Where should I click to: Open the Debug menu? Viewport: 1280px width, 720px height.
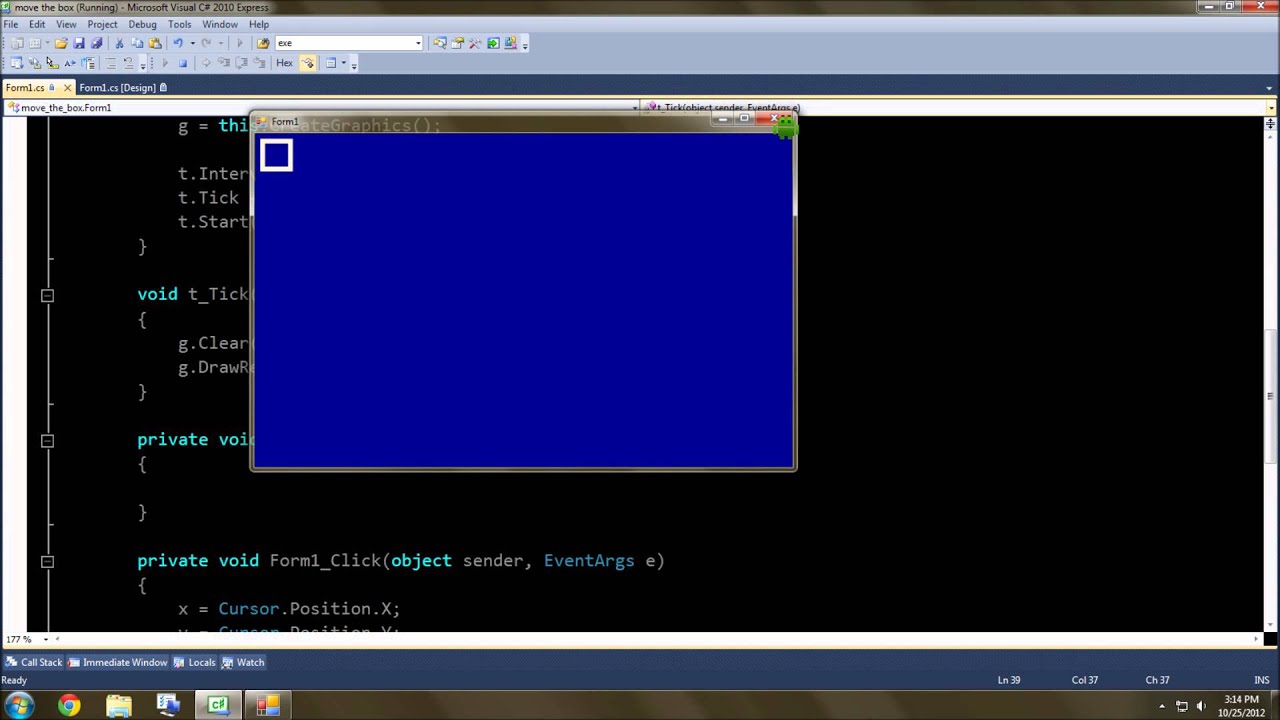pyautogui.click(x=142, y=24)
